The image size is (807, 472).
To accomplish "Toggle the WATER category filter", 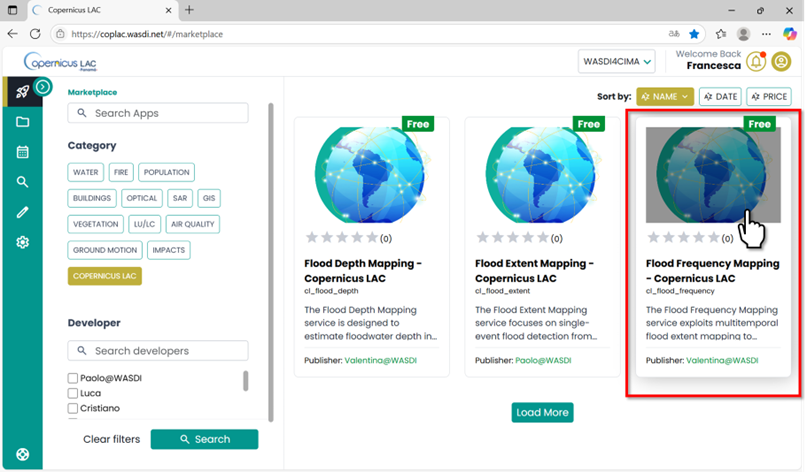I will pos(85,172).
